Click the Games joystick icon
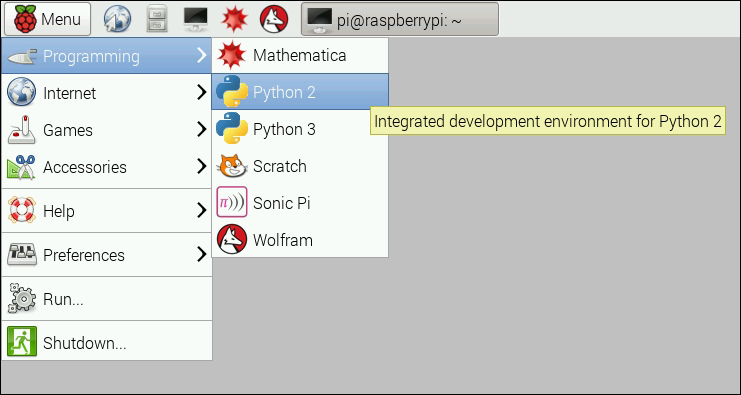 21,129
